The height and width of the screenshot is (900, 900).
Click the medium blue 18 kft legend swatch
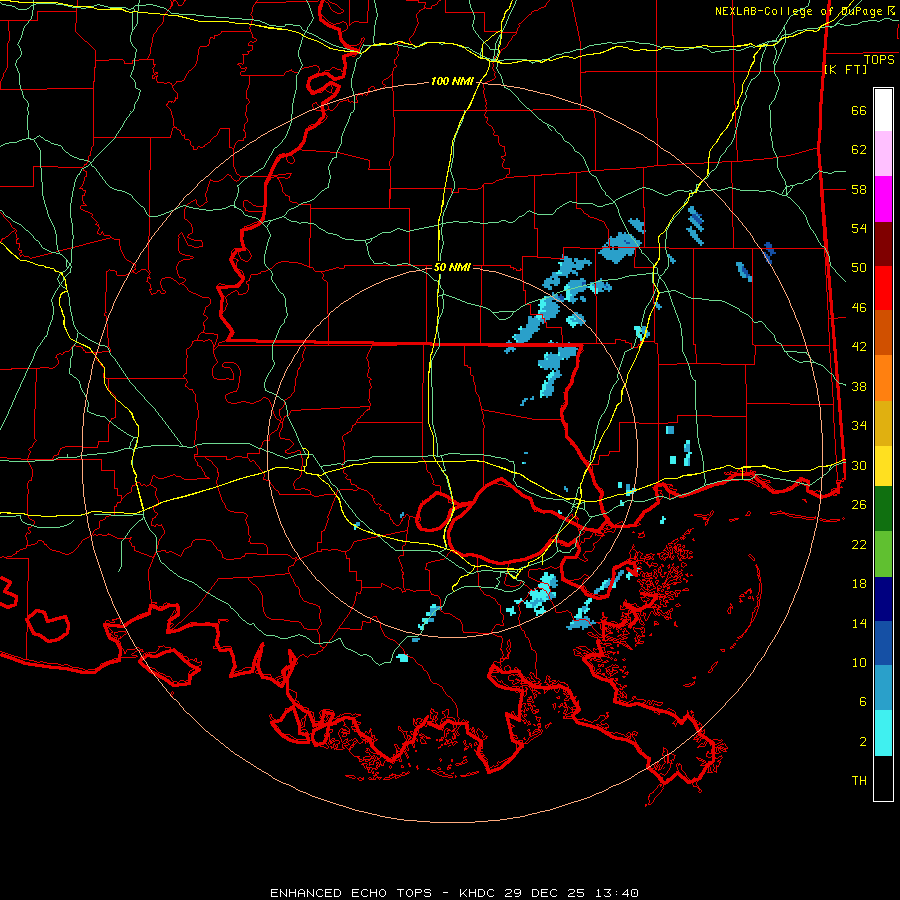883,643
